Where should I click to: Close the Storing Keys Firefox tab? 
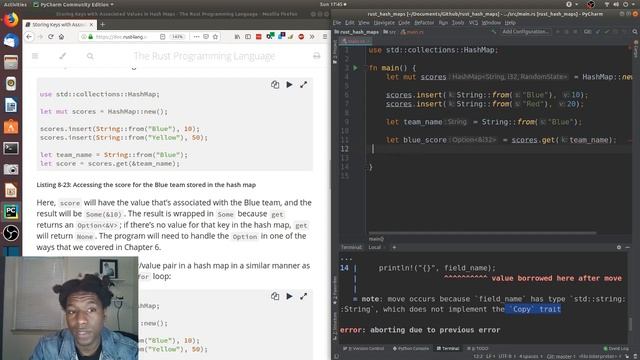tap(91, 24)
